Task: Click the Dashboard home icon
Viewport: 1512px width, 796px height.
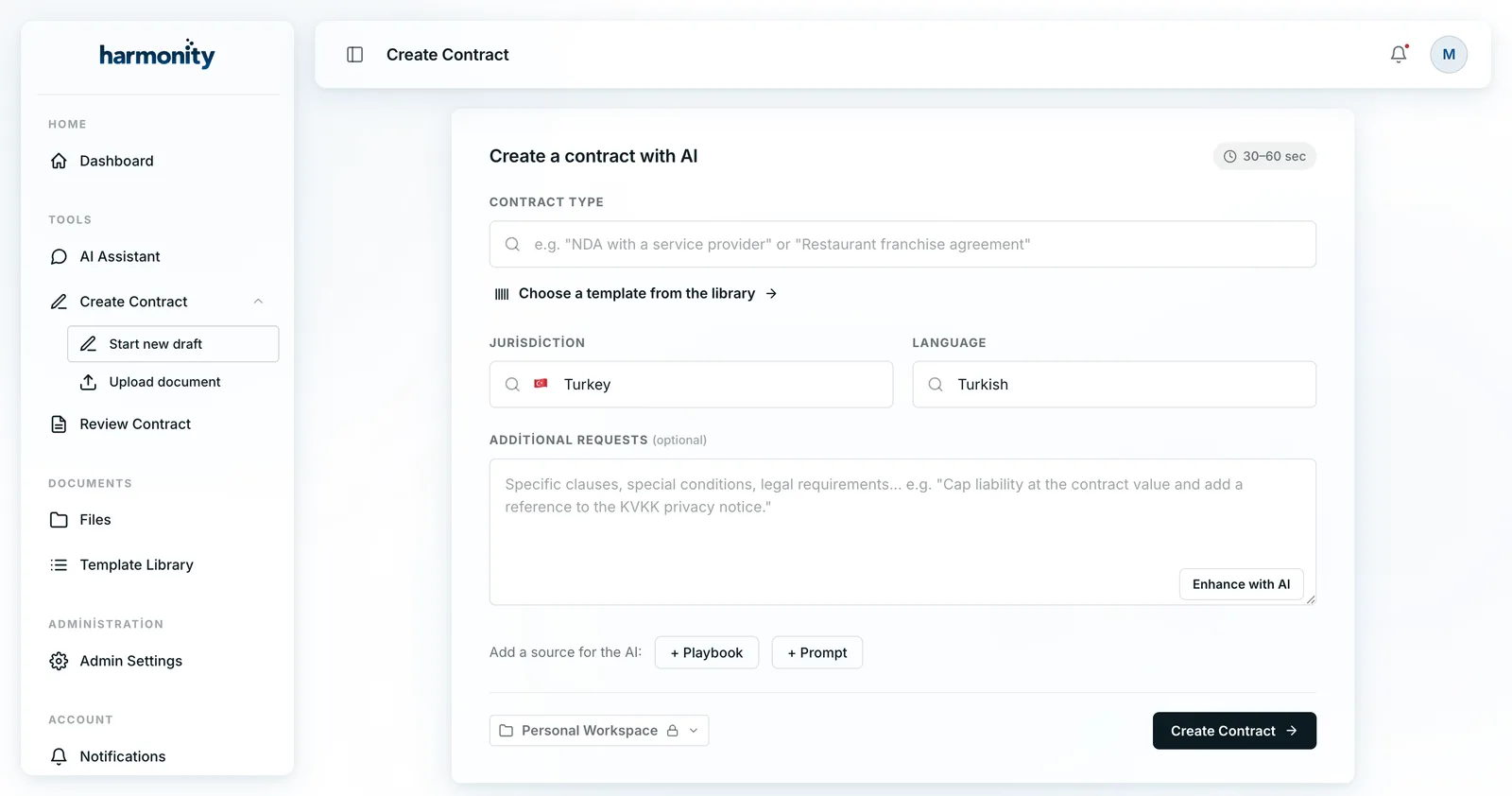Action: [59, 161]
